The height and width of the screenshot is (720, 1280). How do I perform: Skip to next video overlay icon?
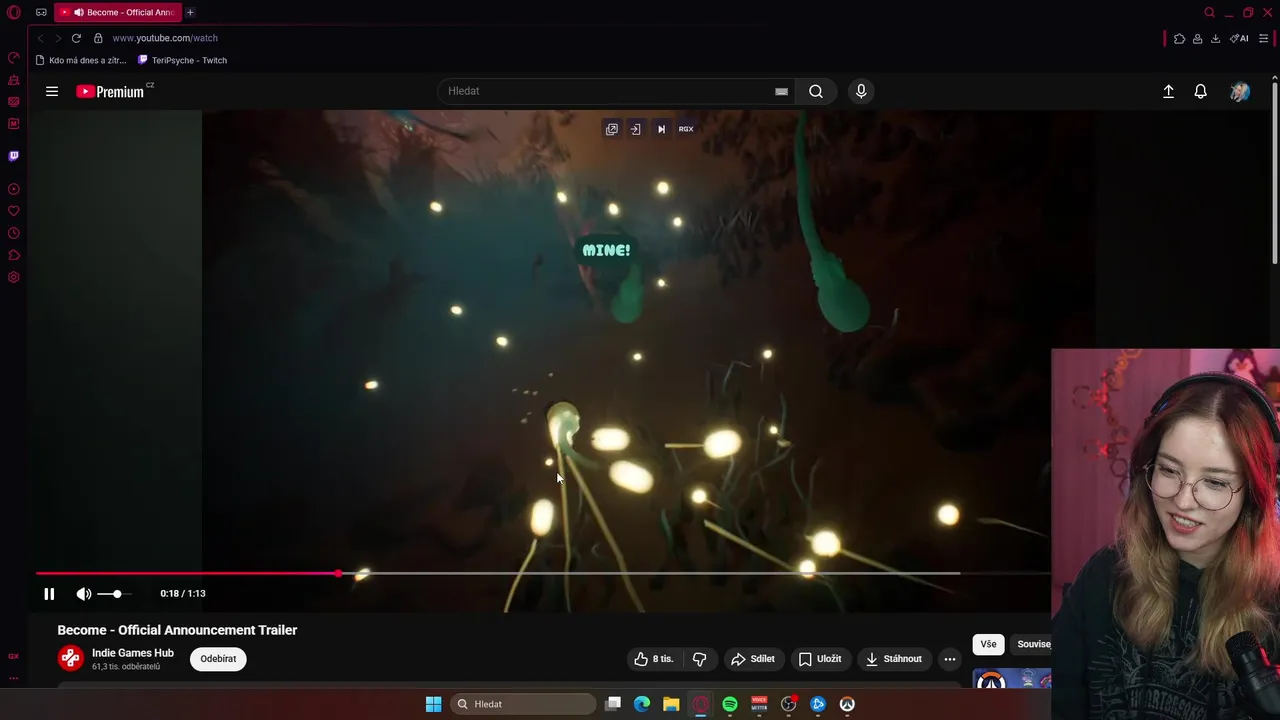[661, 129]
